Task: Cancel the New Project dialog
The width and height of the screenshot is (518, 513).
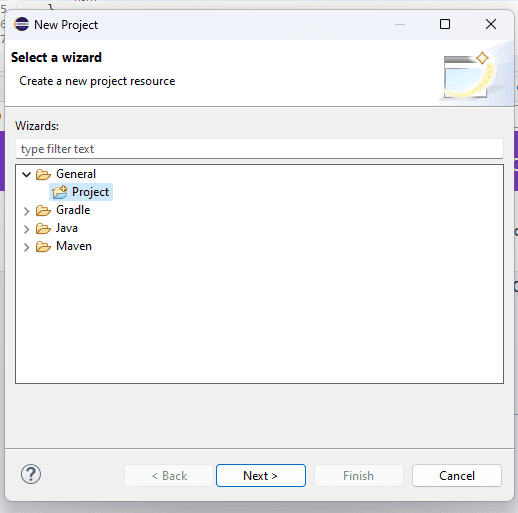Action: 457,475
